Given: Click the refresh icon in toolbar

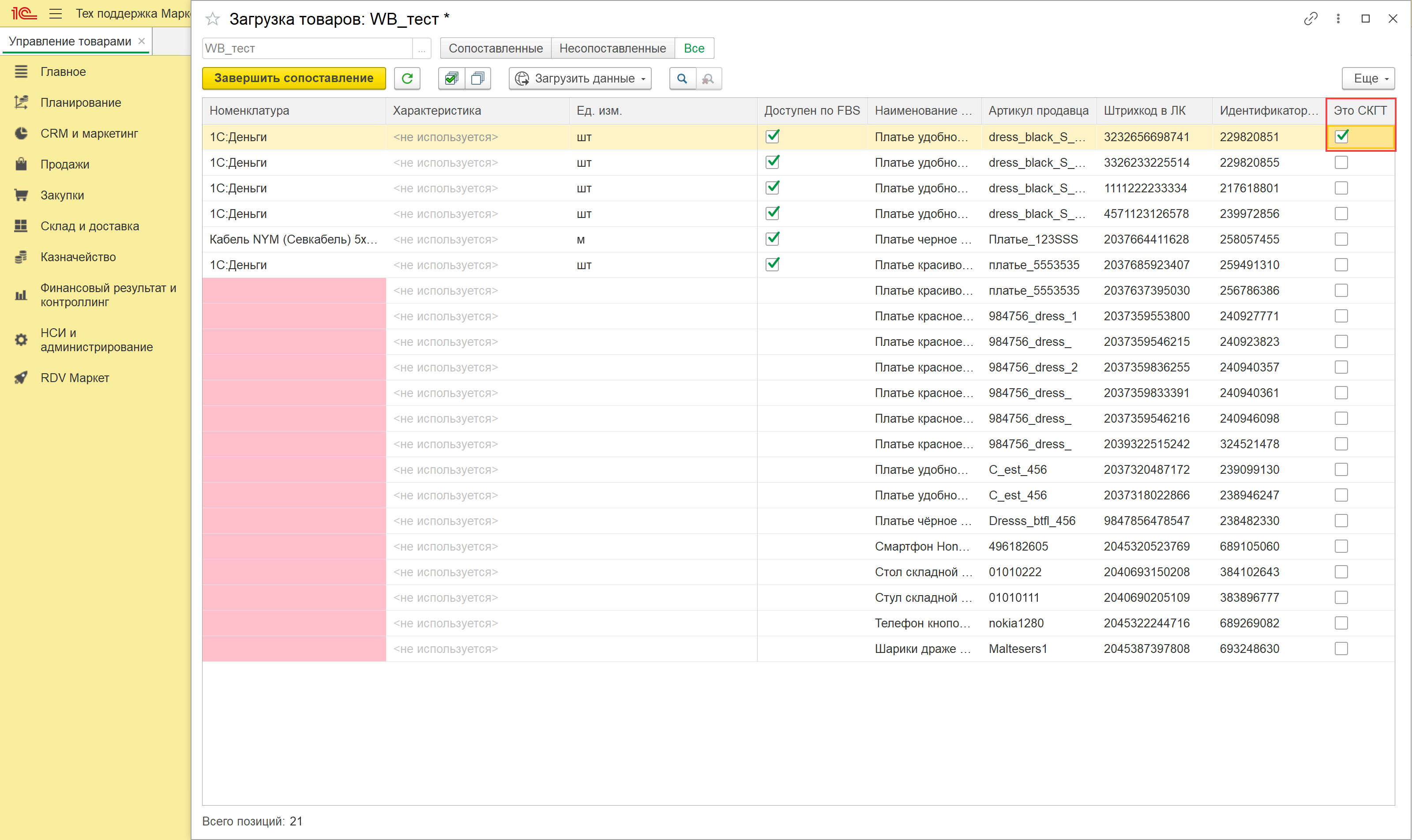Looking at the screenshot, I should tap(407, 79).
